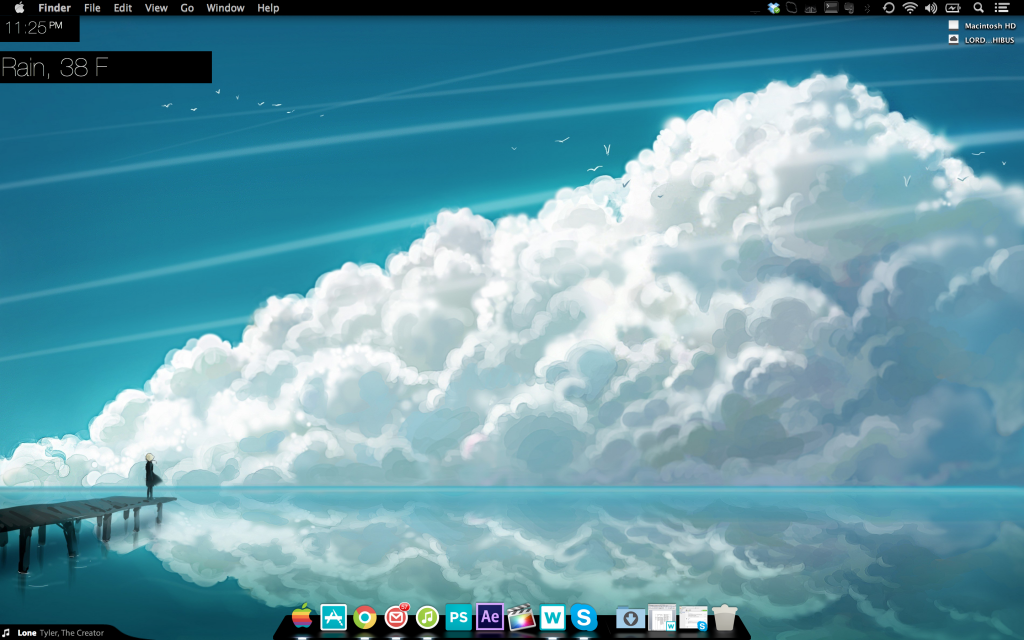
Task: Launch Word from the Dock
Action: (x=552, y=617)
